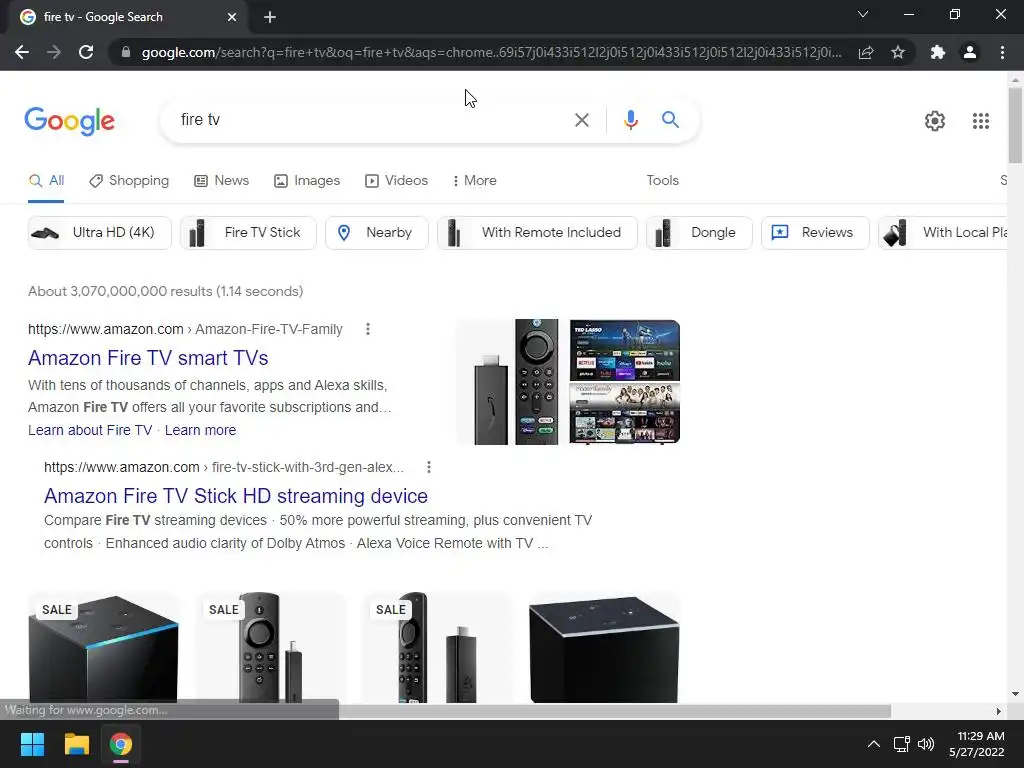This screenshot has height=768, width=1024.
Task: Open options for Amazon-Fire-TV-Family result
Action: point(368,329)
